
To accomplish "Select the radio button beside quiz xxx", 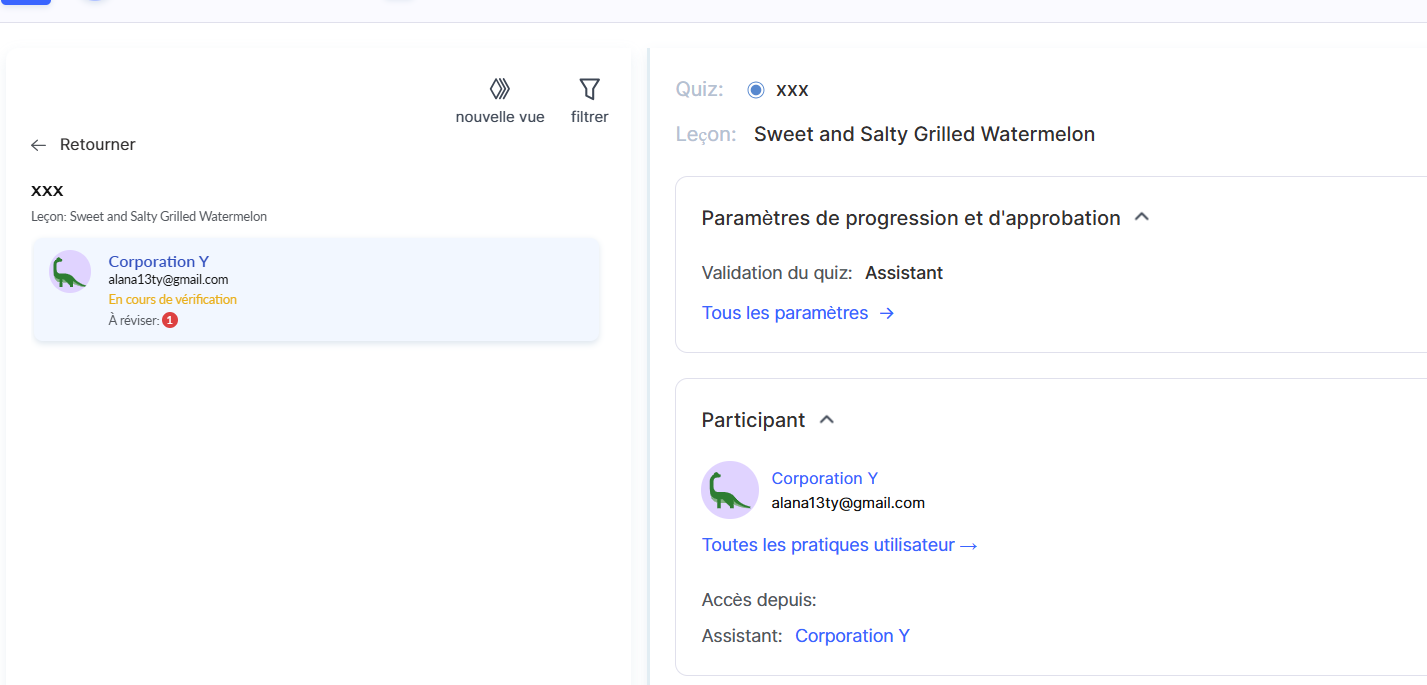I will (x=756, y=90).
